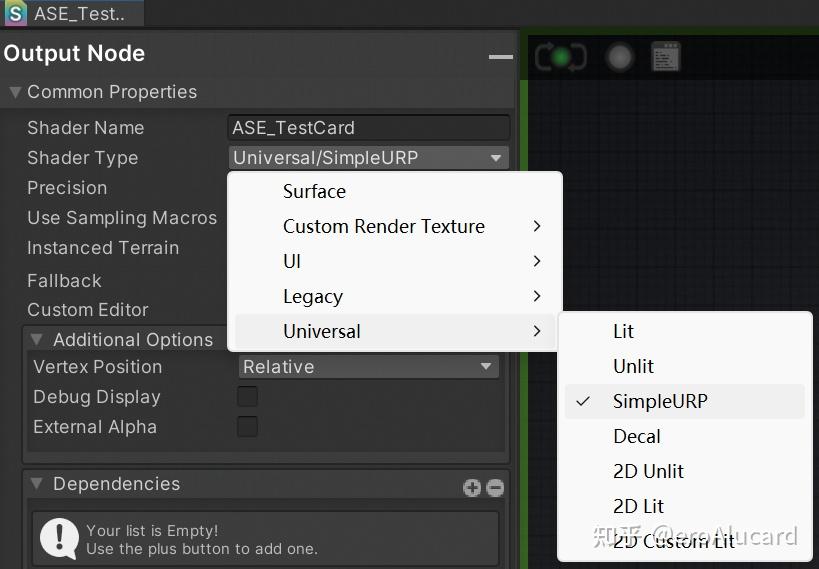Click the empty list warning icon
This screenshot has width=819, height=569.
[x=59, y=539]
